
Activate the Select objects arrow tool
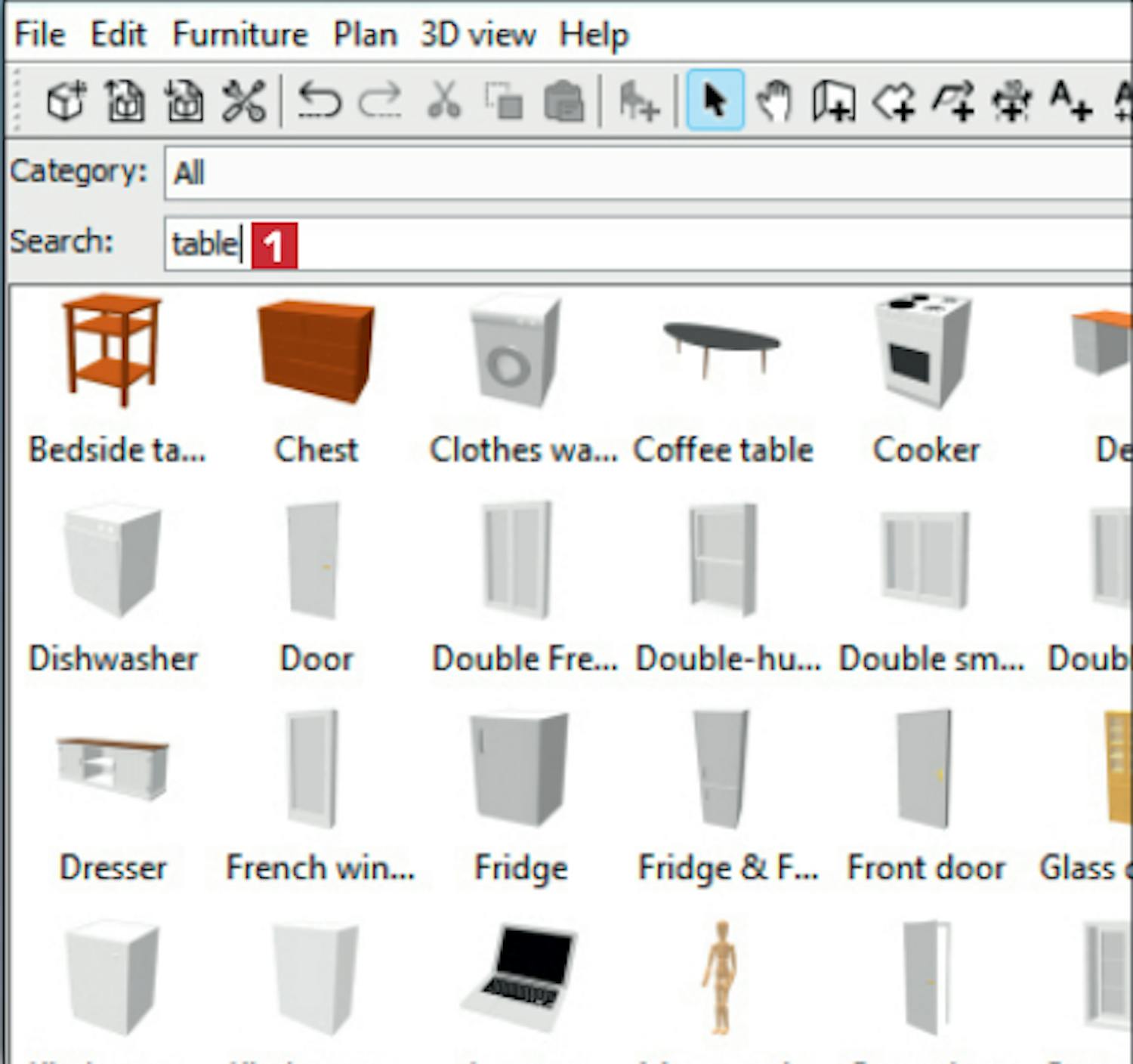coord(715,101)
